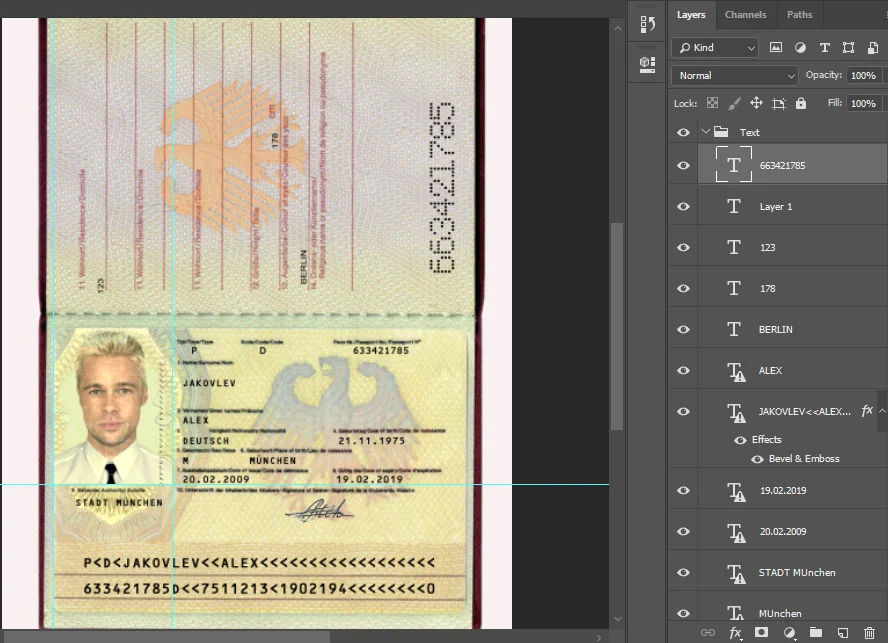Hide the BERLIN layer with its eye icon
Viewport: 888px width, 643px height.
tap(683, 329)
